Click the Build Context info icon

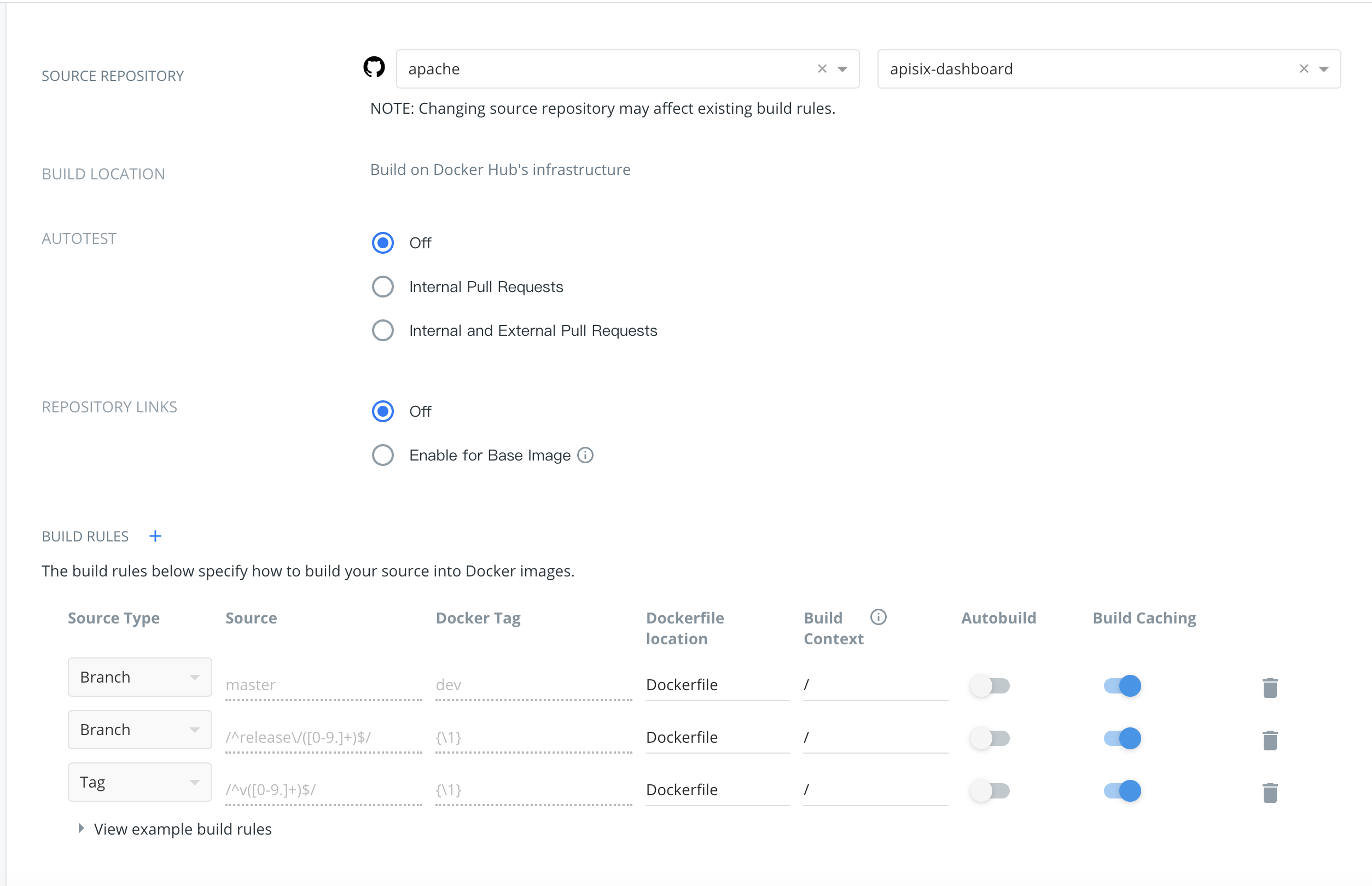click(877, 617)
